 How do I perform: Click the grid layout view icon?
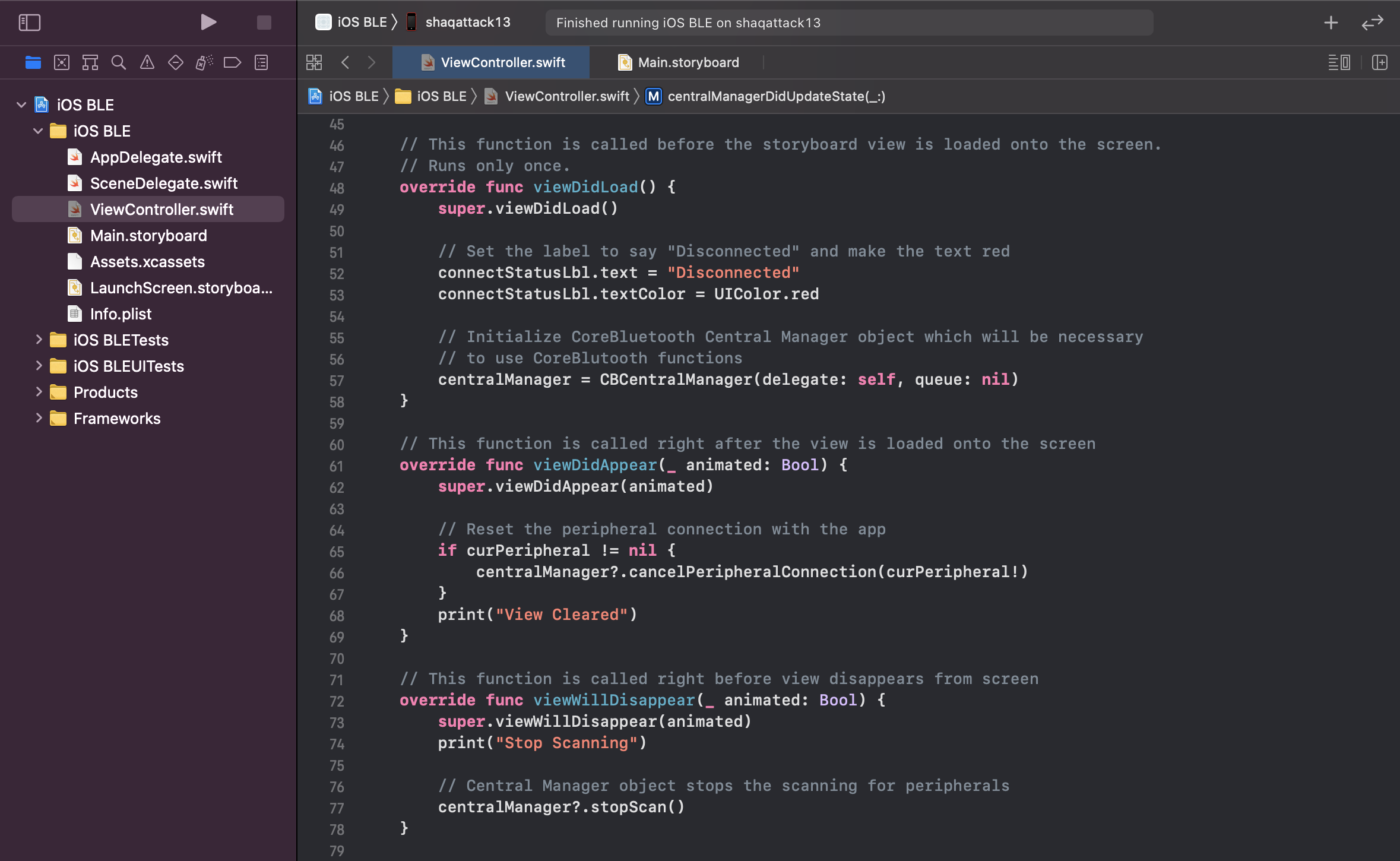314,62
